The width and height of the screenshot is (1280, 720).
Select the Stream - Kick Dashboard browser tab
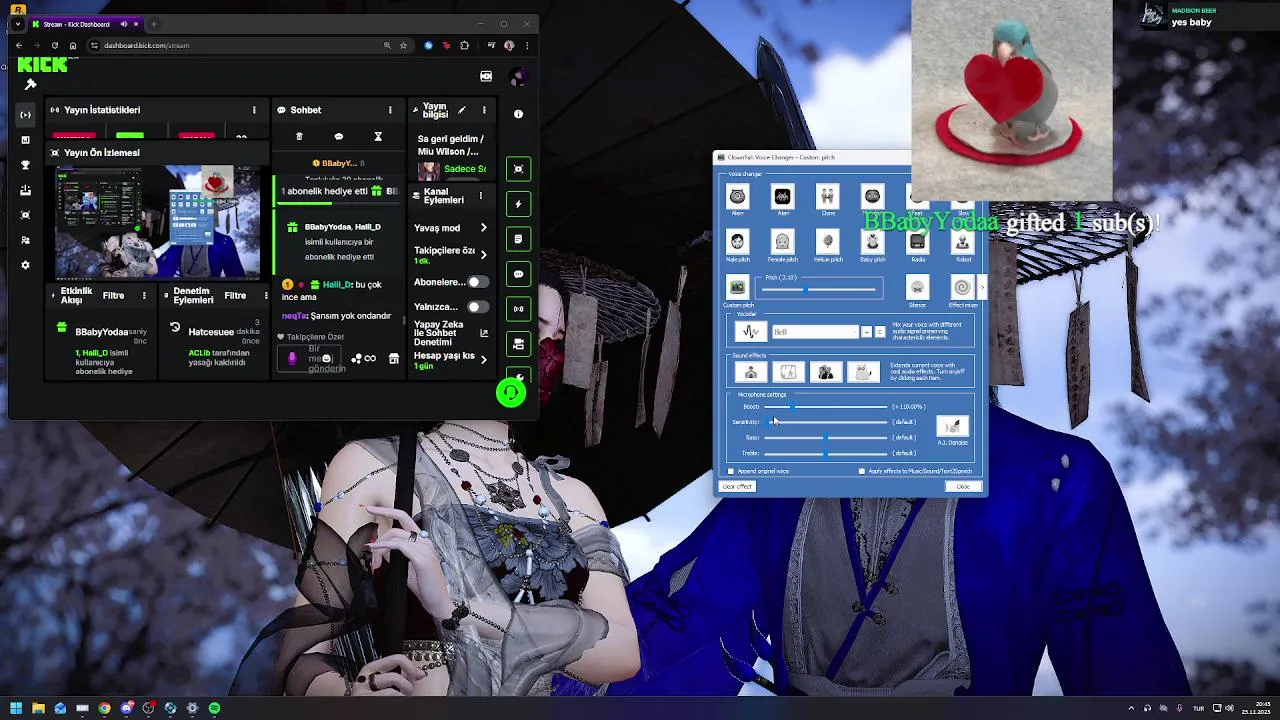pyautogui.click(x=86, y=24)
